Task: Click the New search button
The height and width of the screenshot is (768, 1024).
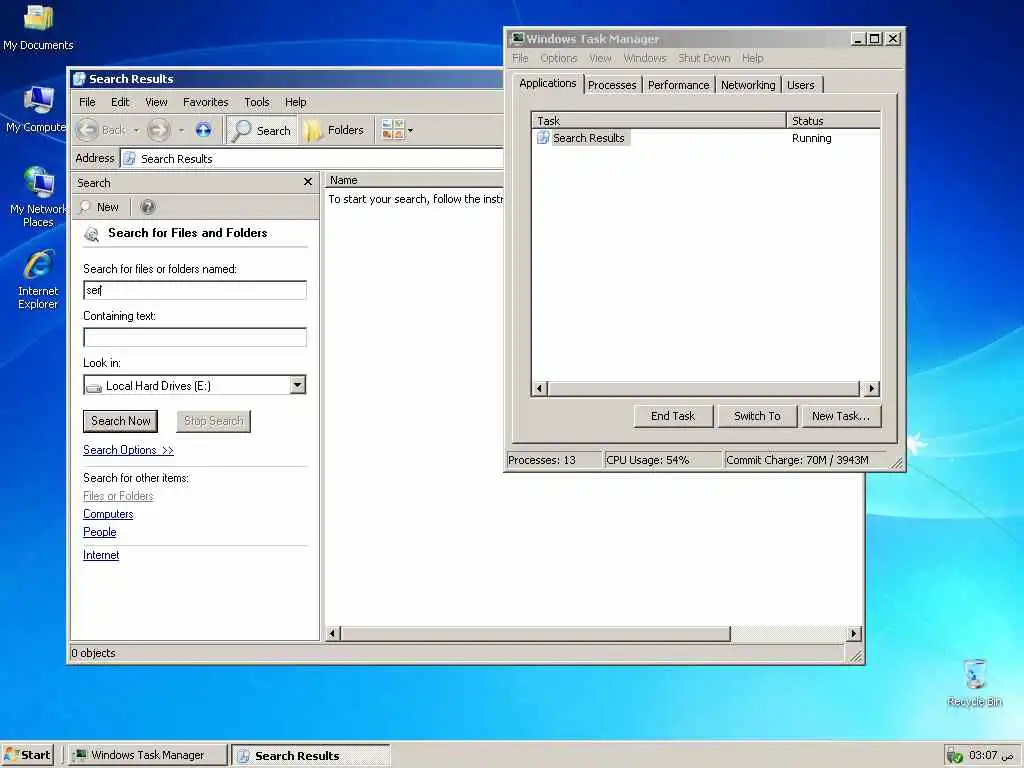Action: tap(99, 207)
